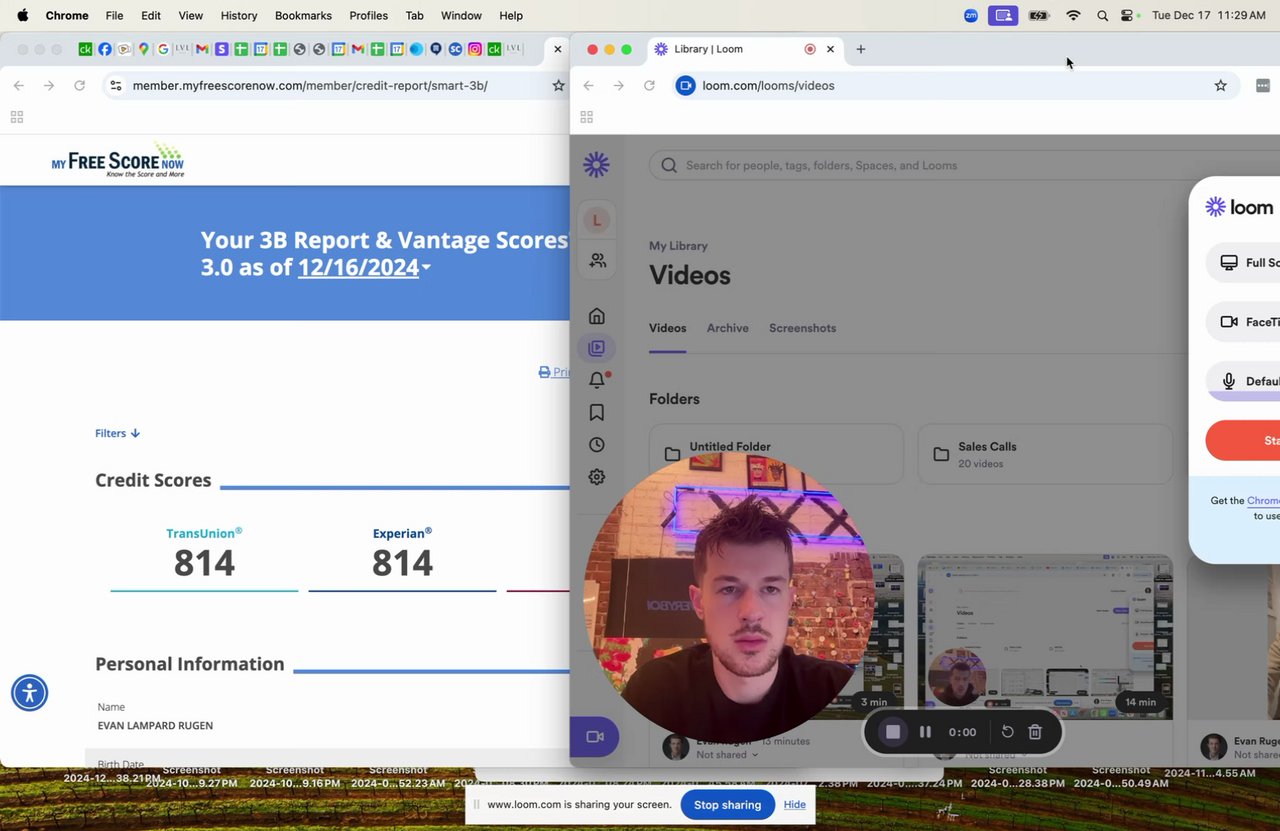Open the Bookmarks menu in Chrome
Screen dimensions: 1280x831
click(303, 16)
